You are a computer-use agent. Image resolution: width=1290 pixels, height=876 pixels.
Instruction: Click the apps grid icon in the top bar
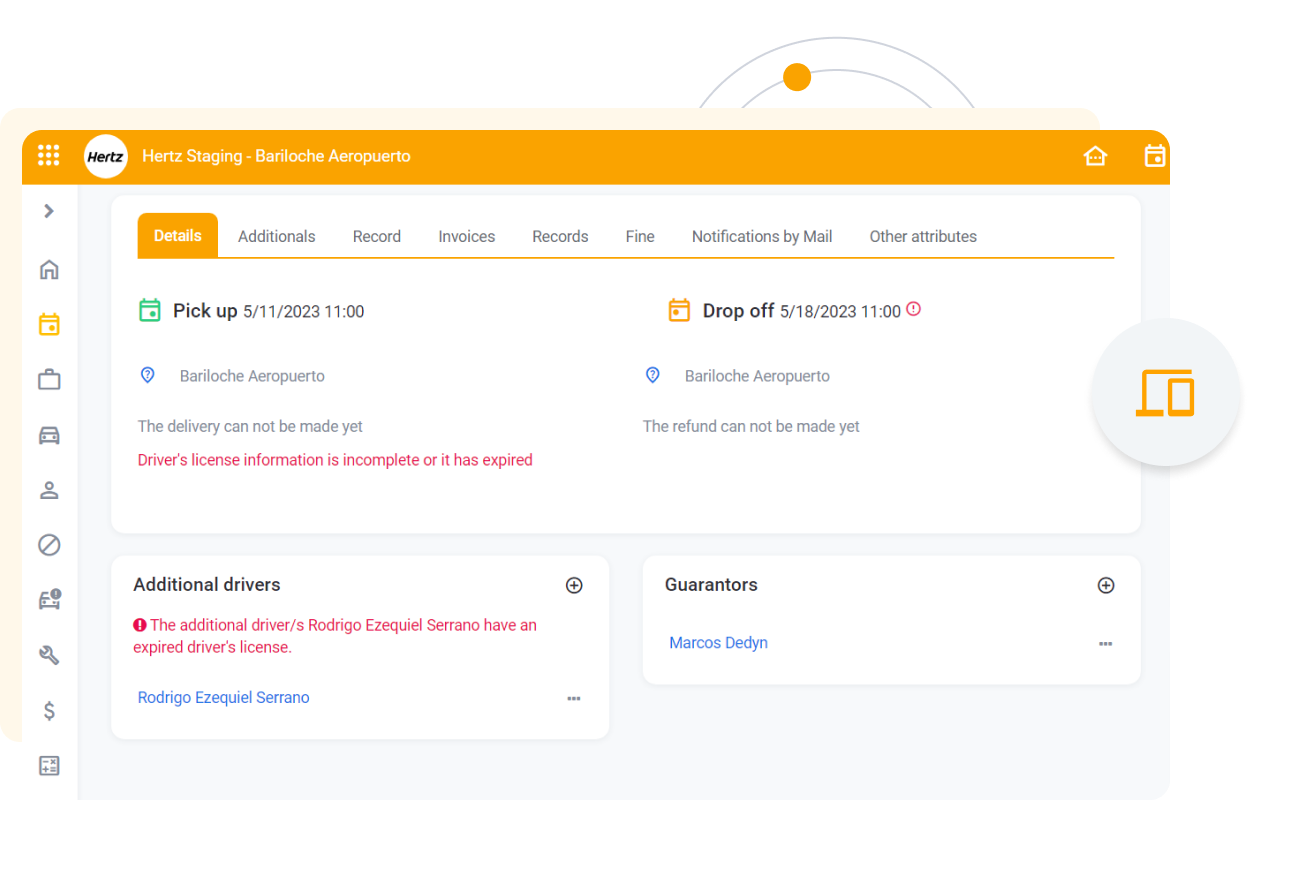pyautogui.click(x=48, y=155)
